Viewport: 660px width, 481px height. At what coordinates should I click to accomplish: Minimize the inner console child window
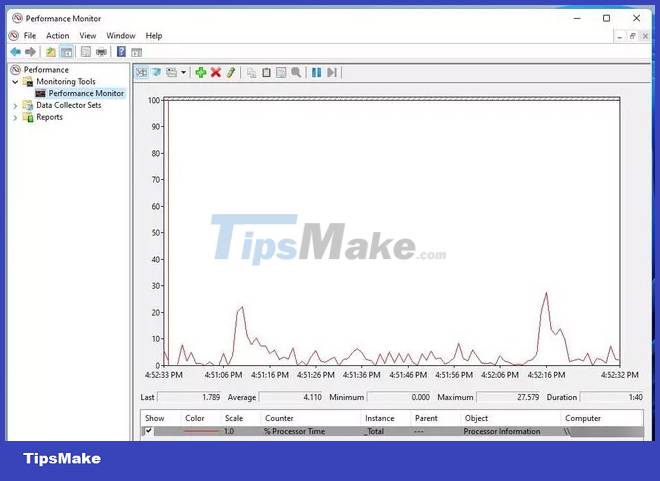[x=620, y=37]
